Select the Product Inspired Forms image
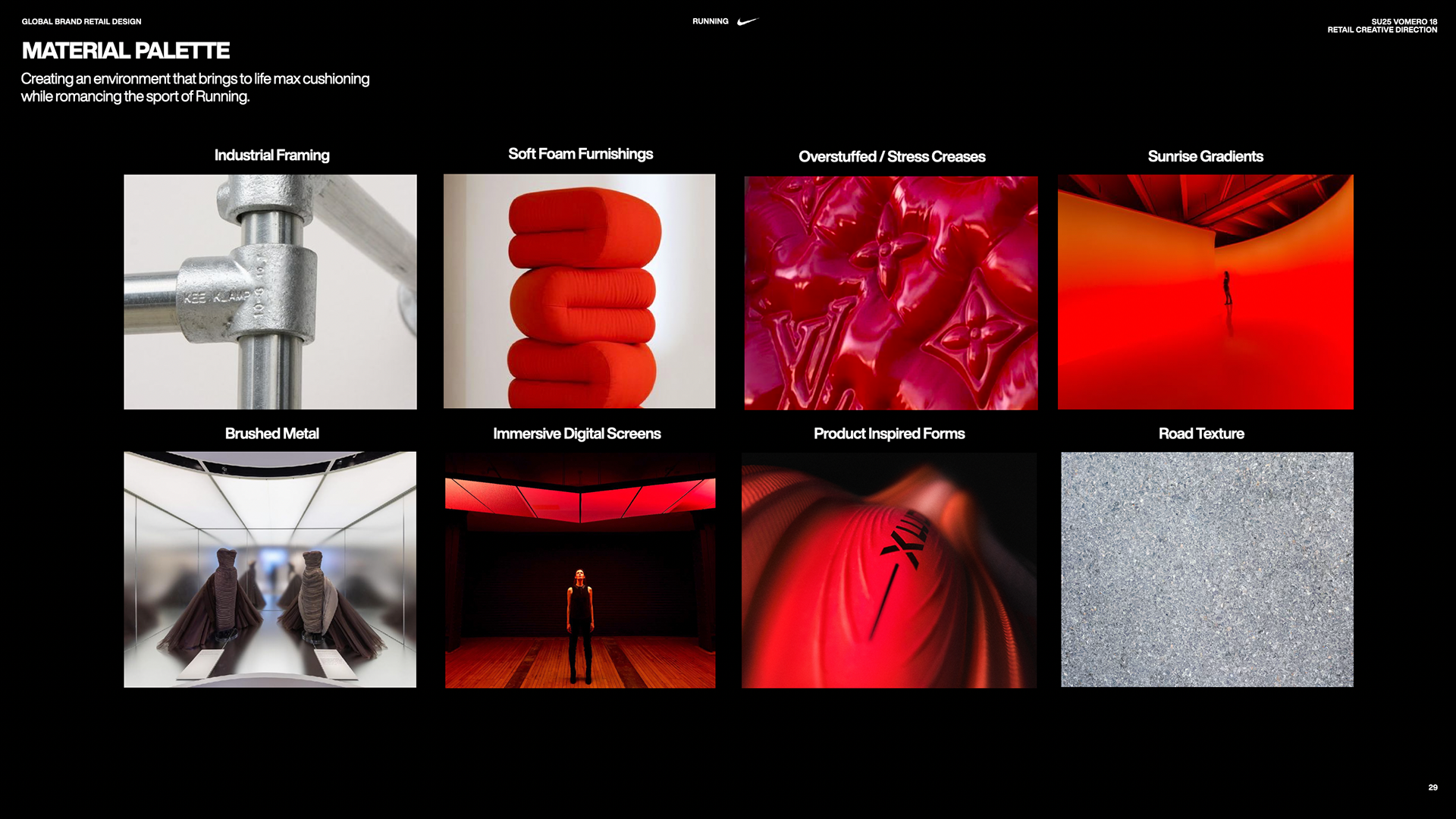Image resolution: width=1456 pixels, height=819 pixels. click(889, 570)
